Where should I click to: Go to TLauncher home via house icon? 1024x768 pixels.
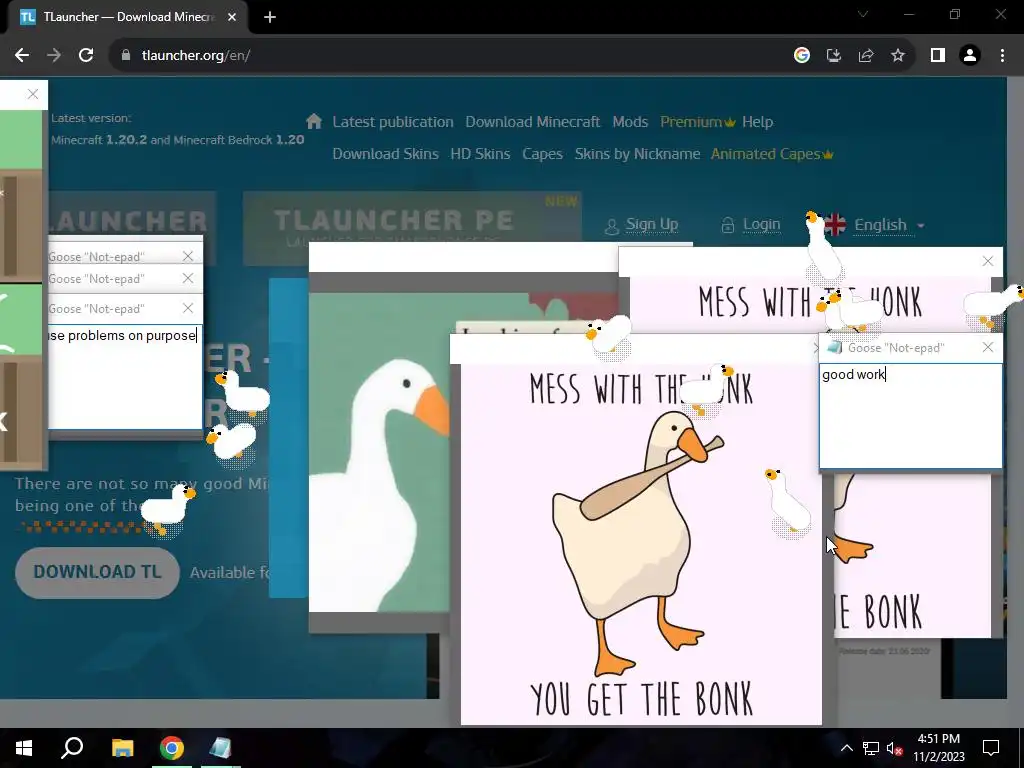tap(314, 121)
